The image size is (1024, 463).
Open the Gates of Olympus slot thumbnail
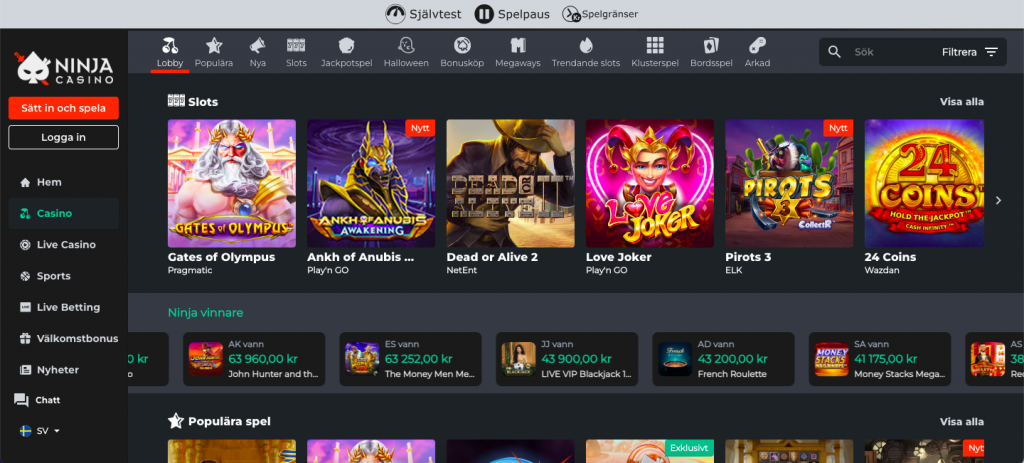point(232,184)
